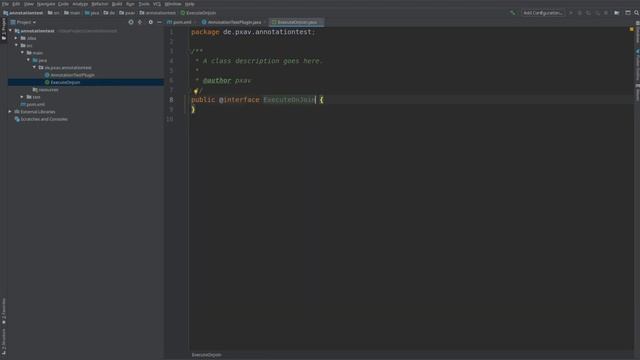Open the Edit menu
The height and width of the screenshot is (360, 640).
click(16, 4)
